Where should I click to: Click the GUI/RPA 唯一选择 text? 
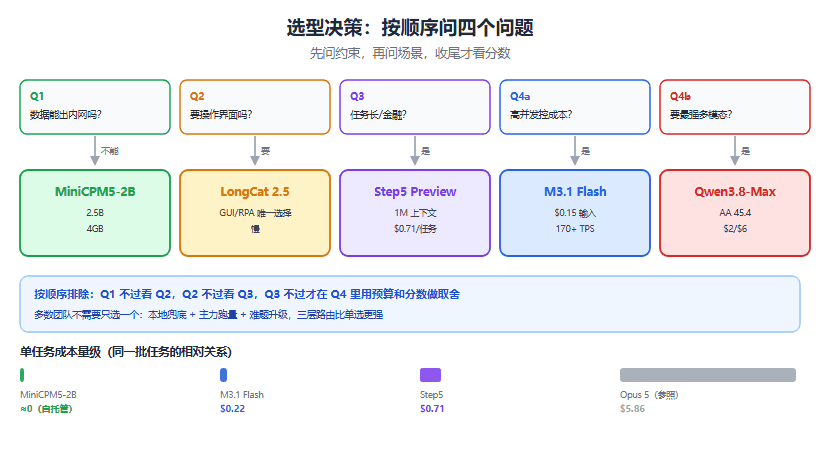[255, 213]
